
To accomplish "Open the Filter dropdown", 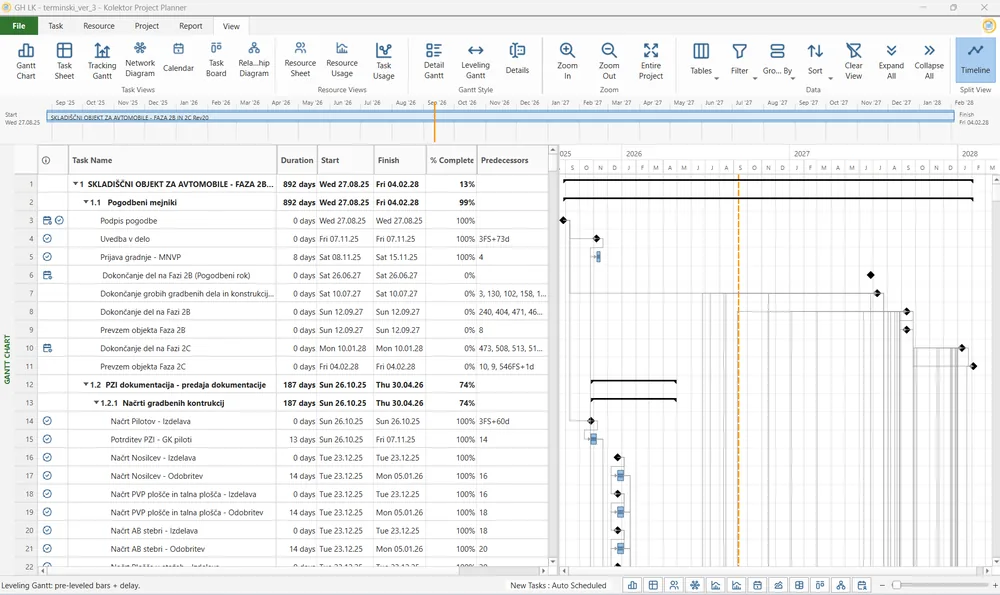I will 740,60.
